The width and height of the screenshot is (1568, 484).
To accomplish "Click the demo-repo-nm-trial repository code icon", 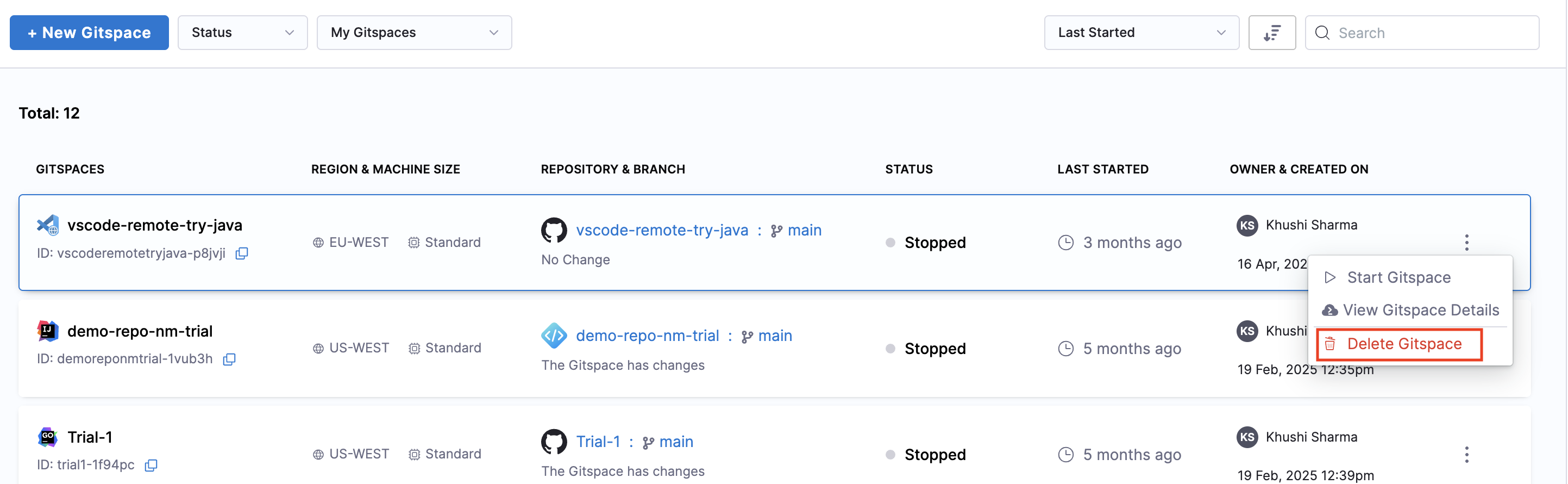I will point(554,336).
